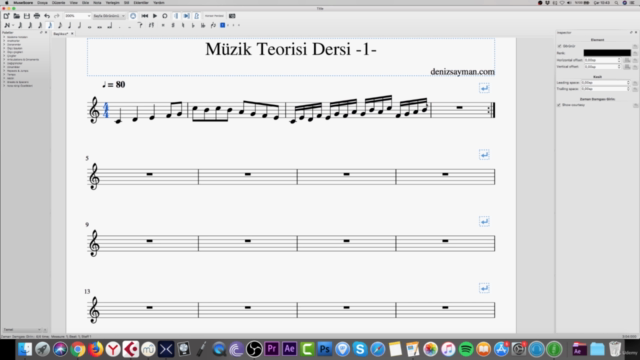Select the 32nd note duration

pos(40,25)
